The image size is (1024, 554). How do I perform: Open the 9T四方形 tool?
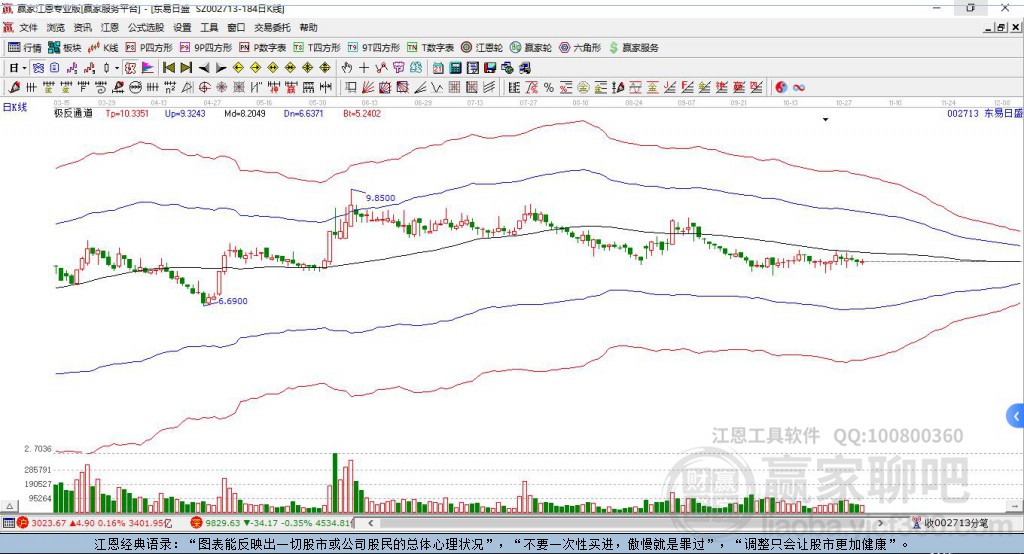coord(374,48)
